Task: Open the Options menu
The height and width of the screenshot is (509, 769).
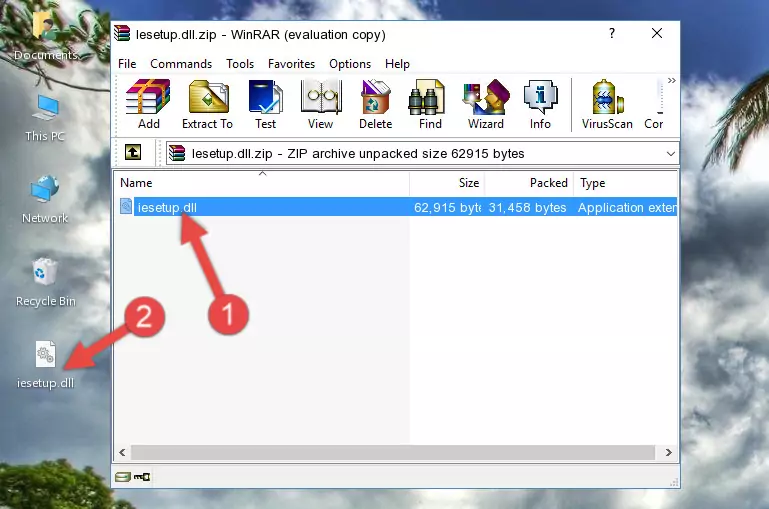Action: tap(350, 64)
